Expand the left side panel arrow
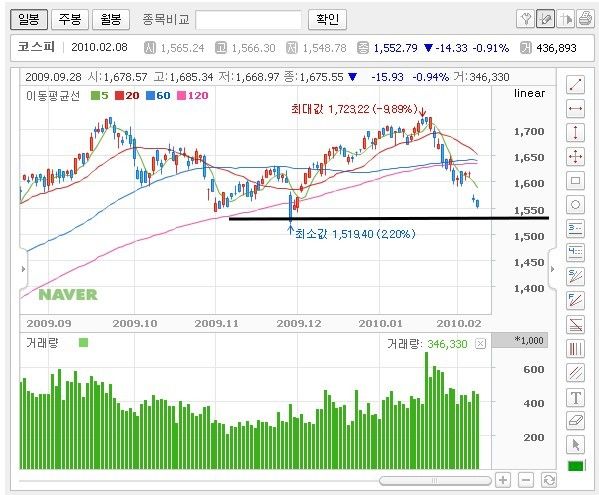The image size is (599, 495). (23, 269)
